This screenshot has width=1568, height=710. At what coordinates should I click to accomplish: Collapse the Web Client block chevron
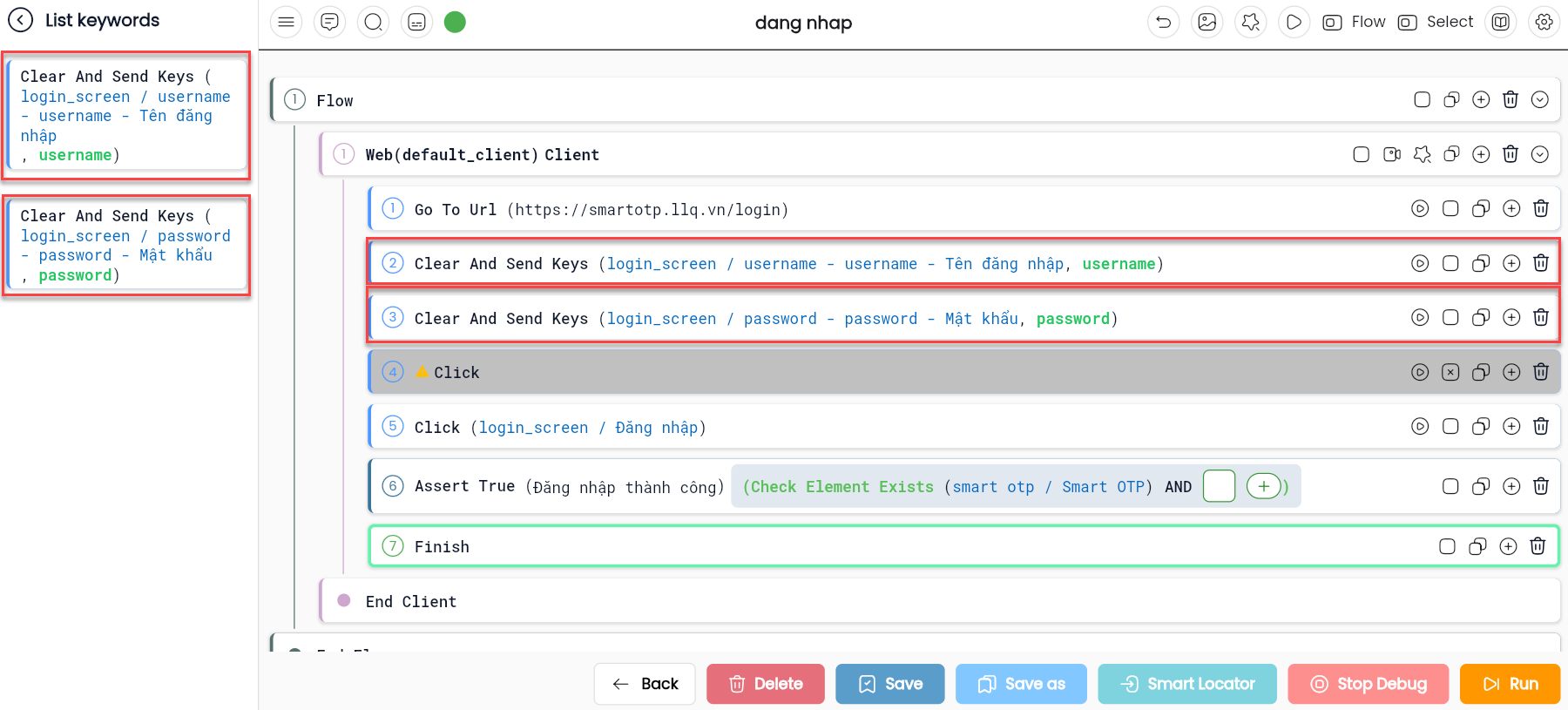click(x=1540, y=154)
